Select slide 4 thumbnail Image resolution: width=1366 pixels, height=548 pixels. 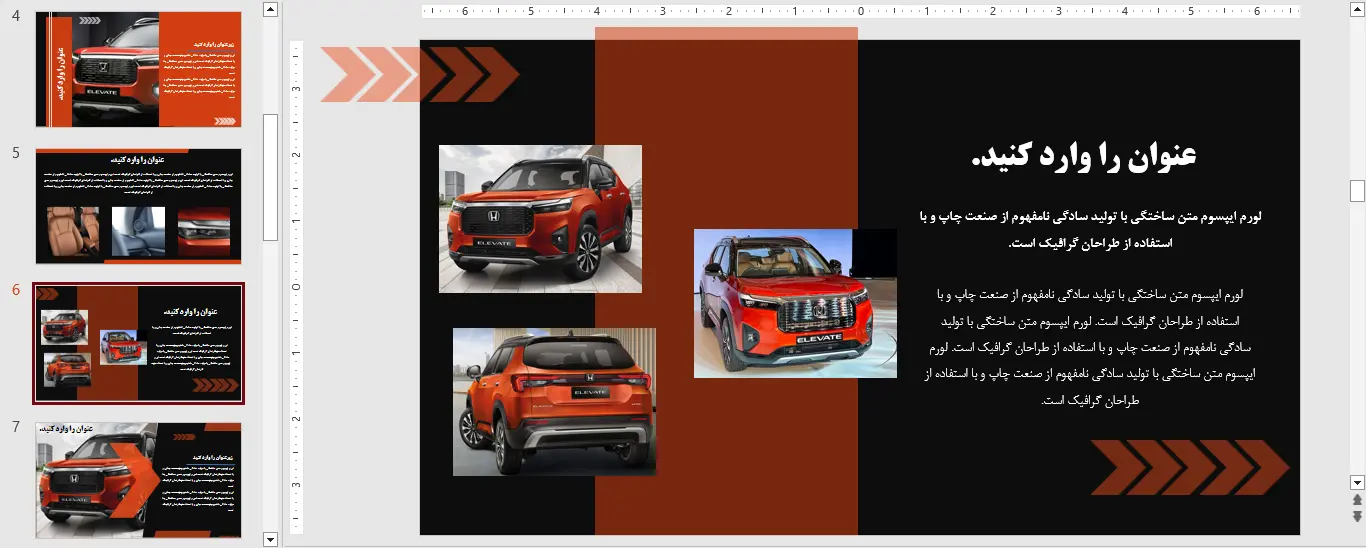[x=138, y=69]
